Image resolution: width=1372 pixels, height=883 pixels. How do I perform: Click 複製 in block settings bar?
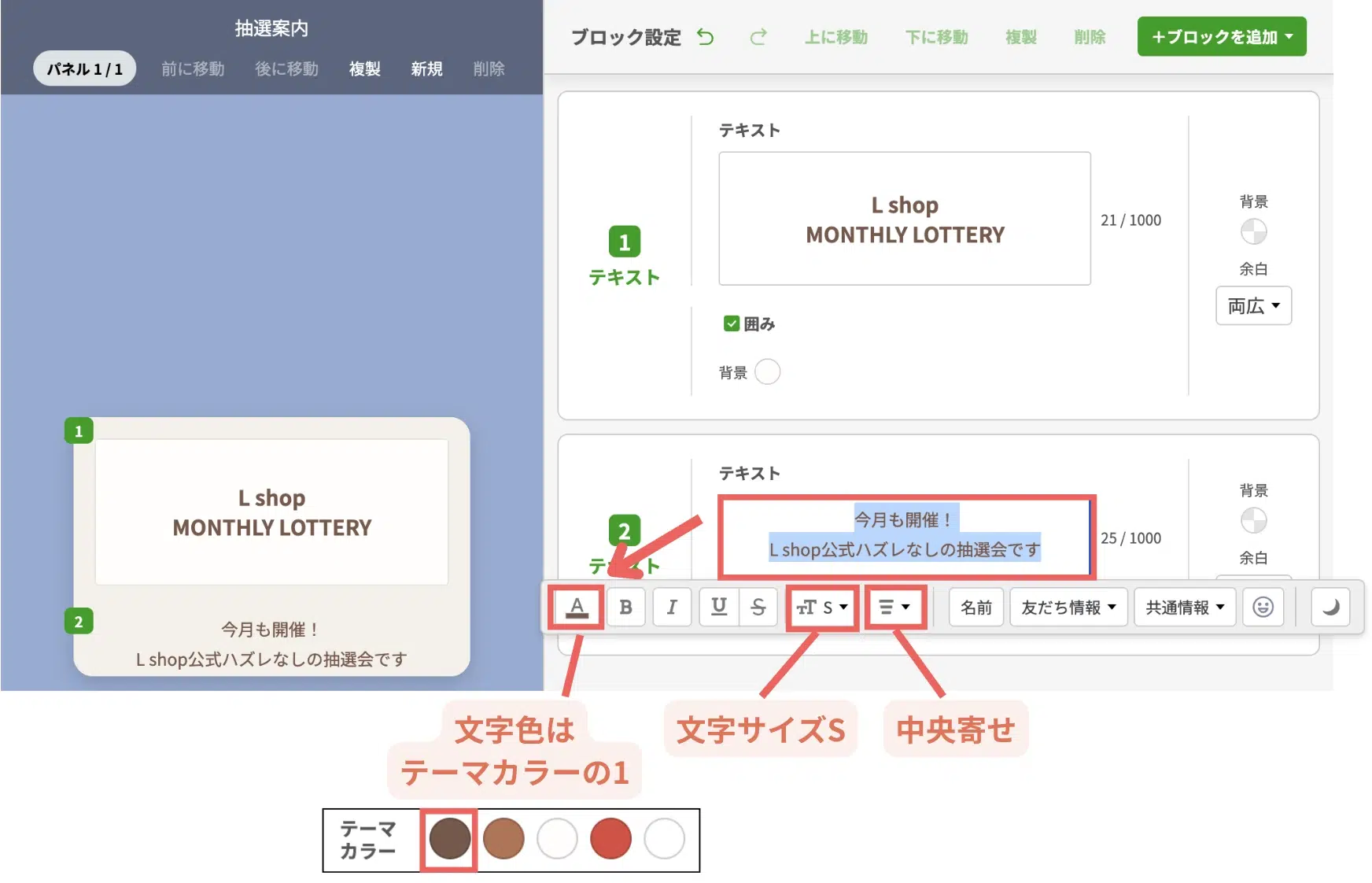click(x=1021, y=37)
